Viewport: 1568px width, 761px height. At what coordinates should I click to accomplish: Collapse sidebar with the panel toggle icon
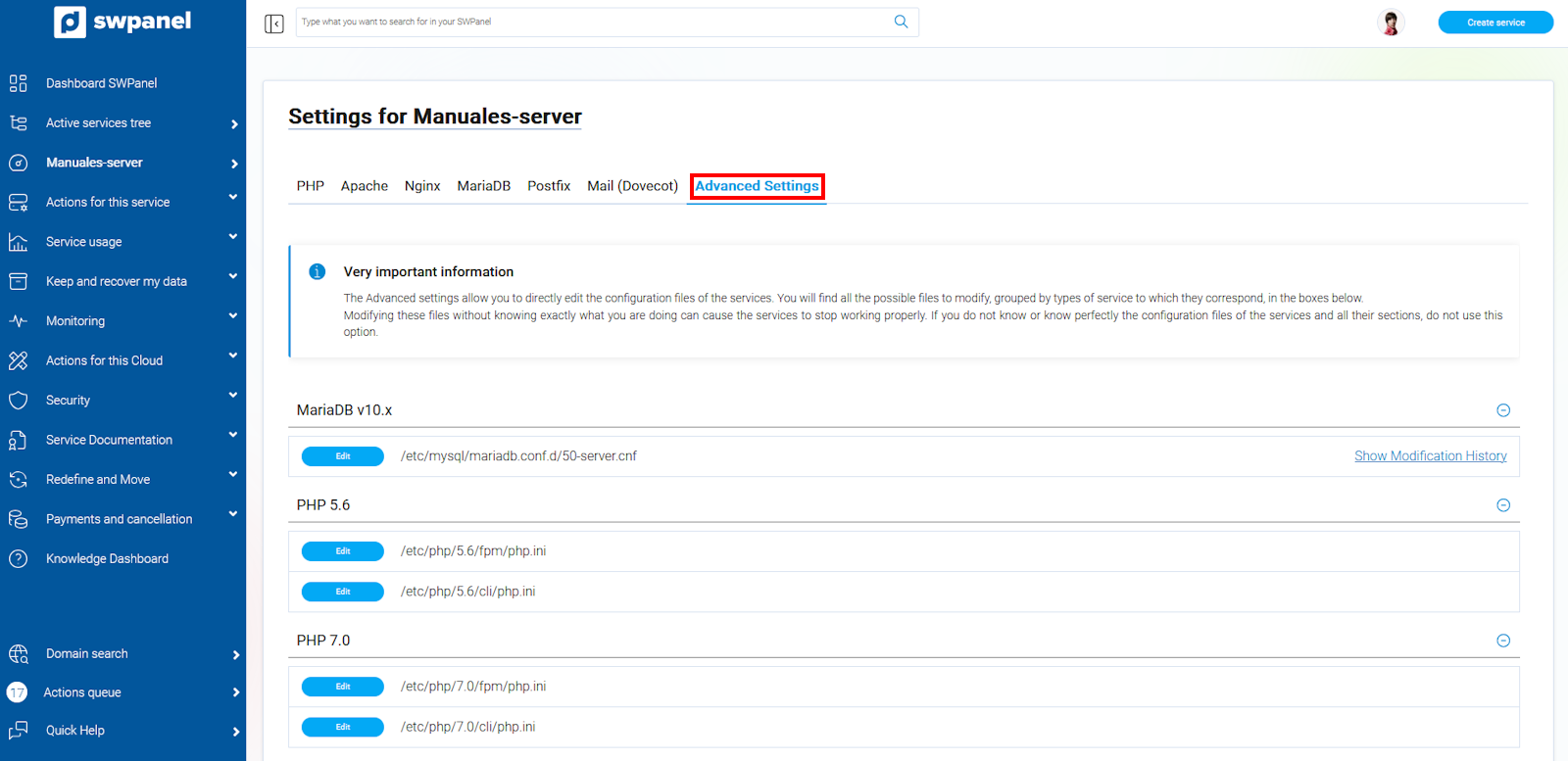274,24
